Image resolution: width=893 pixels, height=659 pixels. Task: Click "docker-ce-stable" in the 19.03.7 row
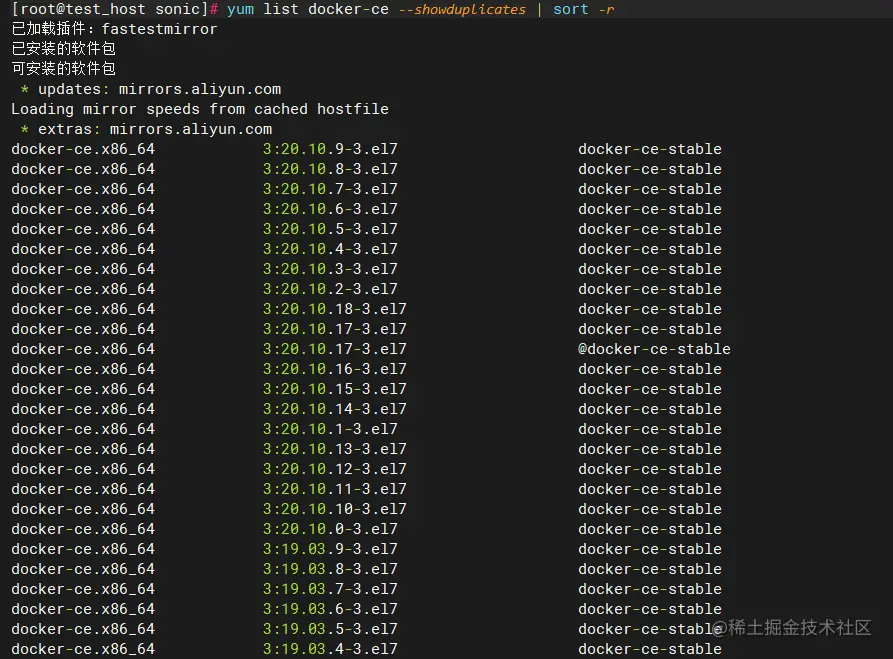coord(650,589)
